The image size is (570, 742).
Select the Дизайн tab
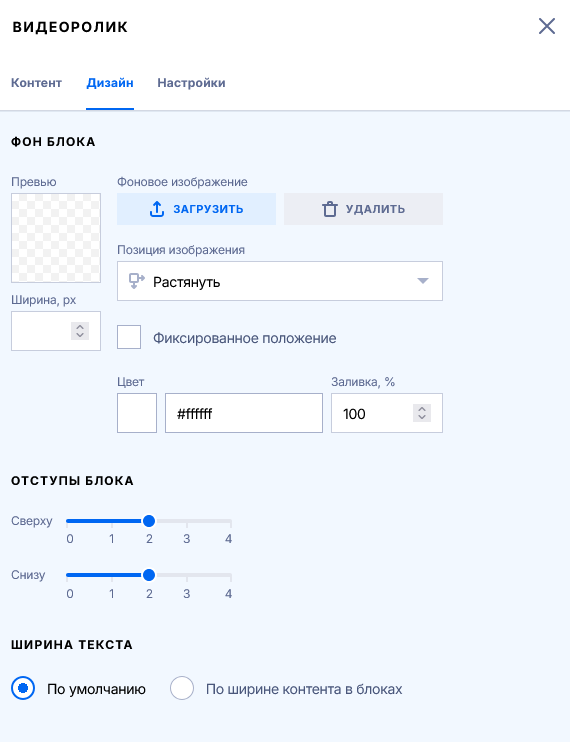tap(110, 83)
